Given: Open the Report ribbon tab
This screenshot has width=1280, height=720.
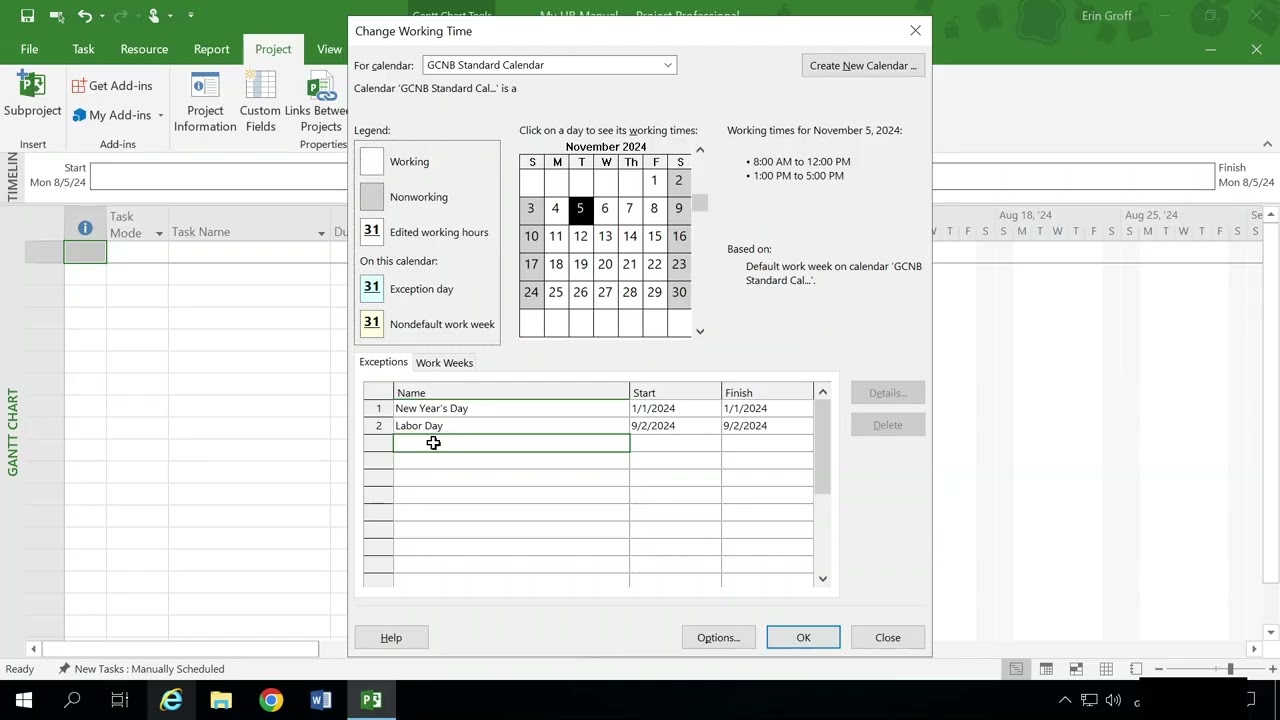Looking at the screenshot, I should [211, 49].
